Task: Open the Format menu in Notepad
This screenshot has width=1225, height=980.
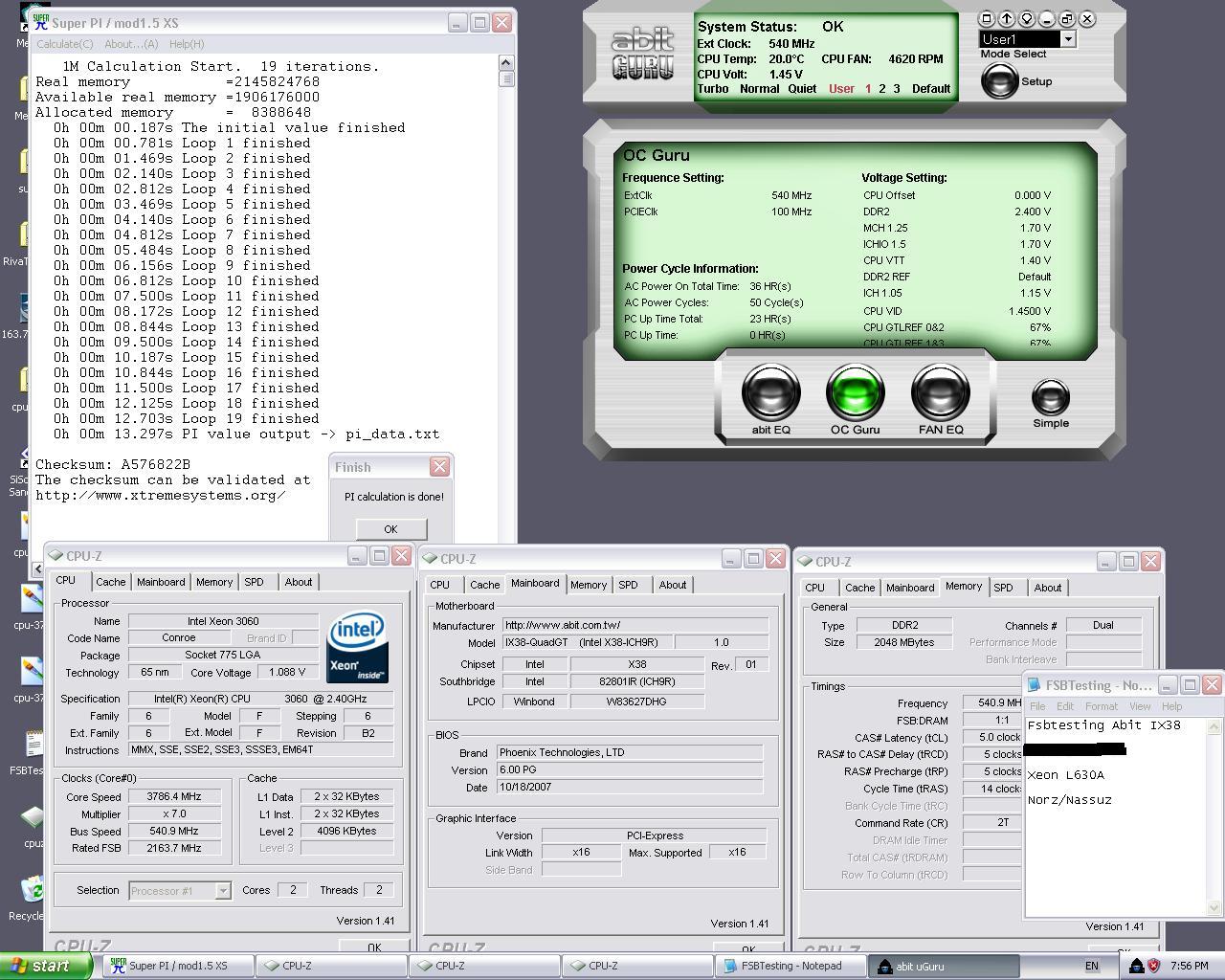Action: coord(1101,706)
